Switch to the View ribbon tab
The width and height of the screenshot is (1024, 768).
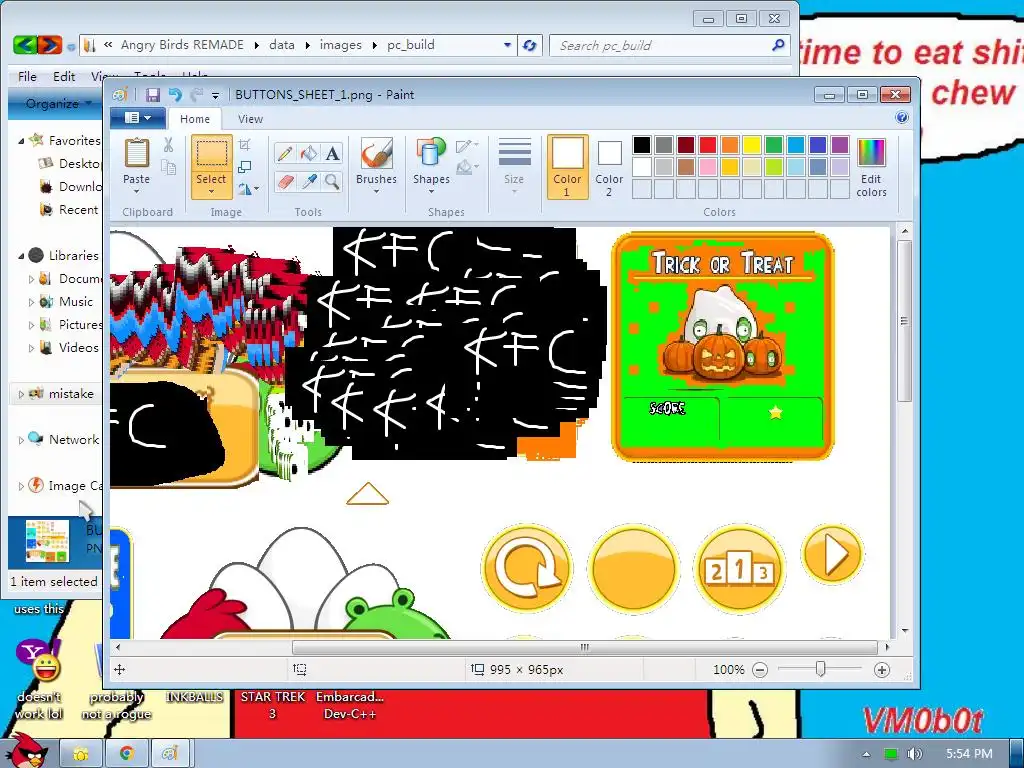(x=250, y=119)
